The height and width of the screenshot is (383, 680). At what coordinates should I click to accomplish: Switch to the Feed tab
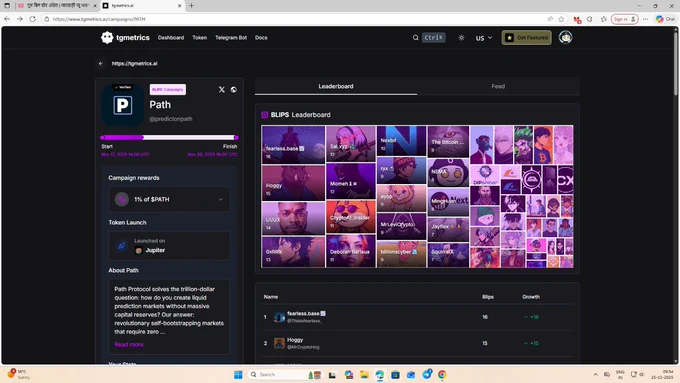click(x=498, y=86)
